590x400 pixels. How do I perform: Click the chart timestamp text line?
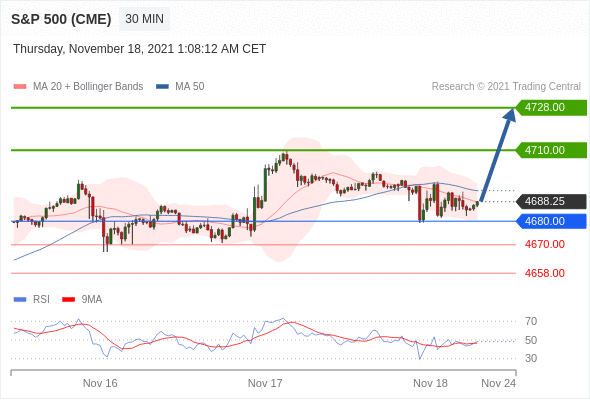pyautogui.click(x=140, y=49)
